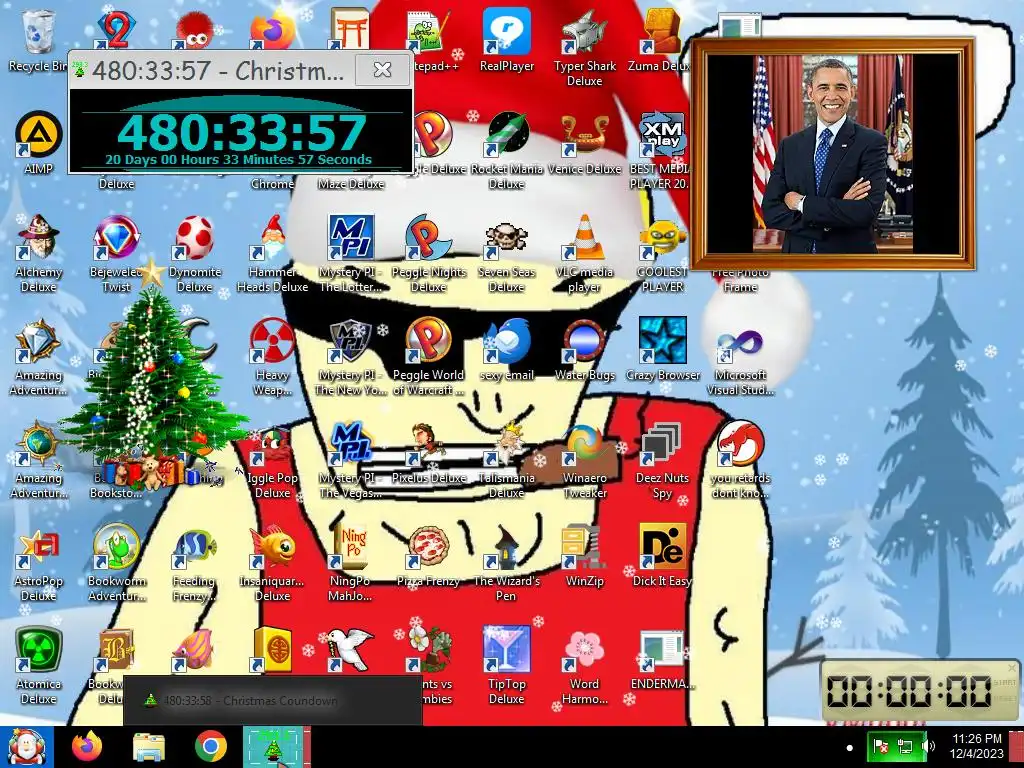Launch Water Bugs game
The width and height of the screenshot is (1024, 768).
tap(584, 351)
